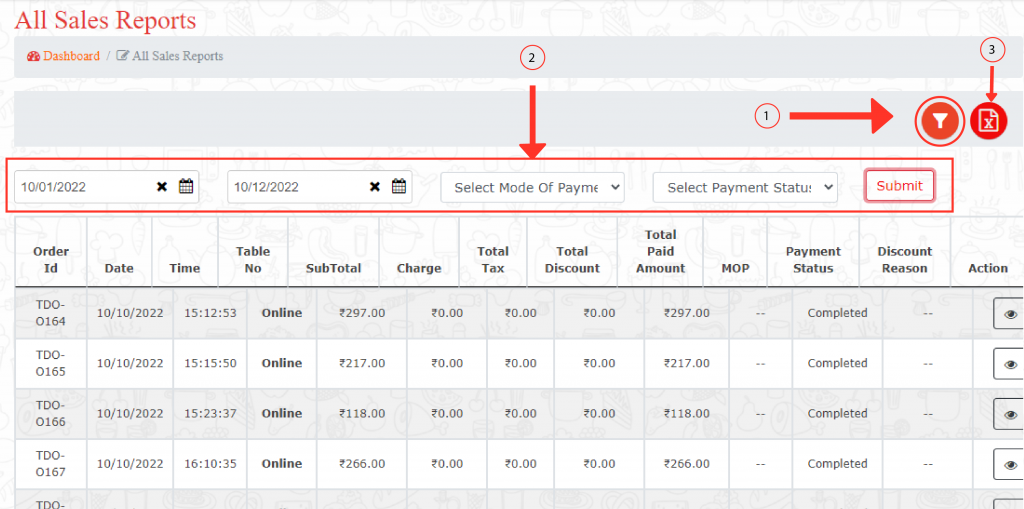Expand Select Mode Of Payment dropdown

(x=532, y=187)
